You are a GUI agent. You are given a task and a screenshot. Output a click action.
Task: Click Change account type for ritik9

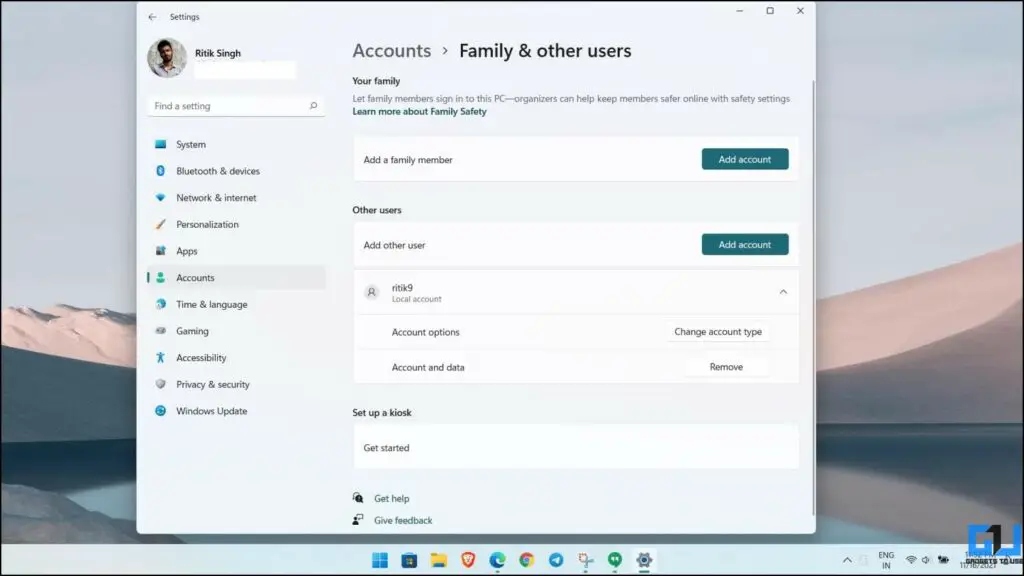(718, 331)
